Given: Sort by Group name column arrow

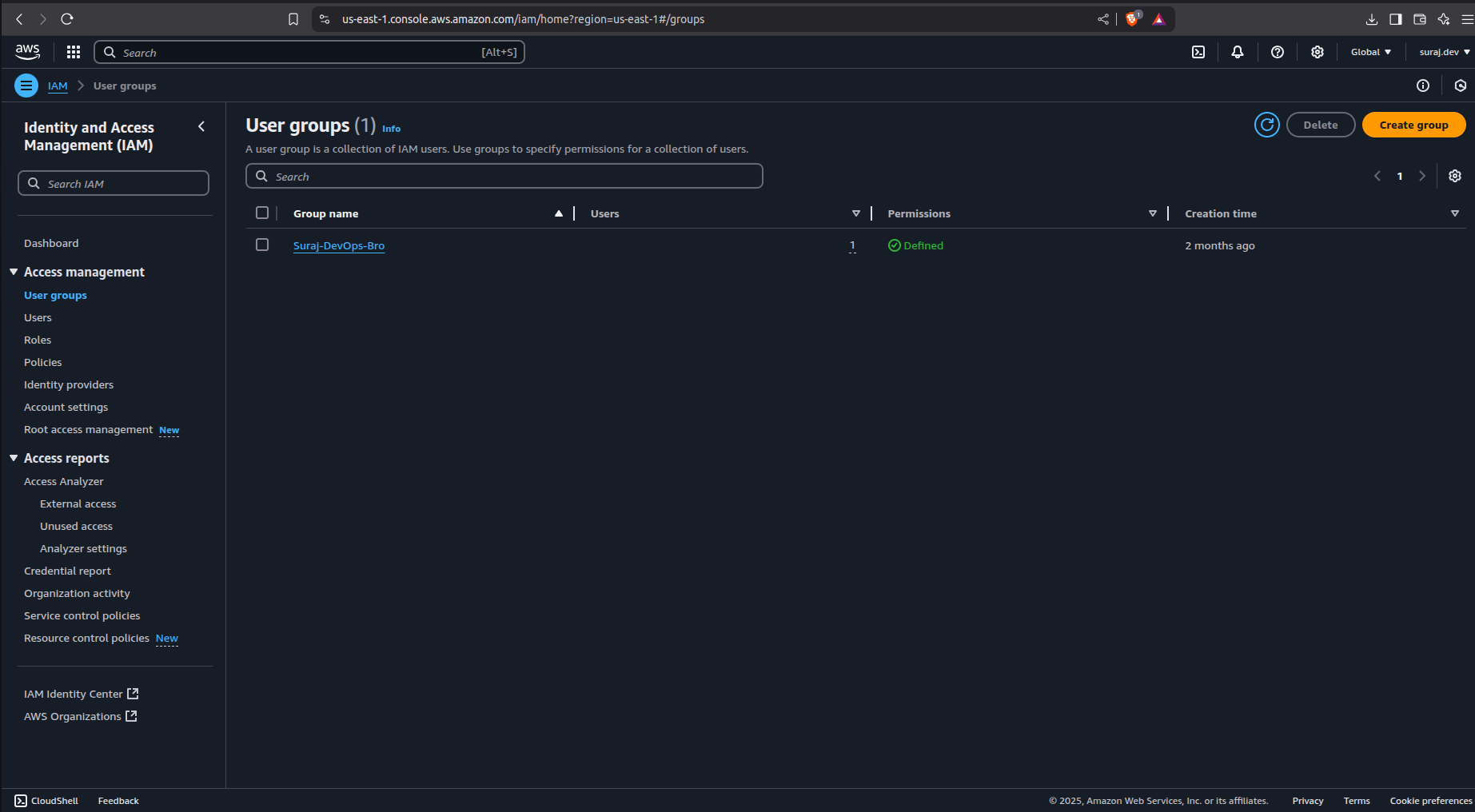Looking at the screenshot, I should click(x=559, y=213).
